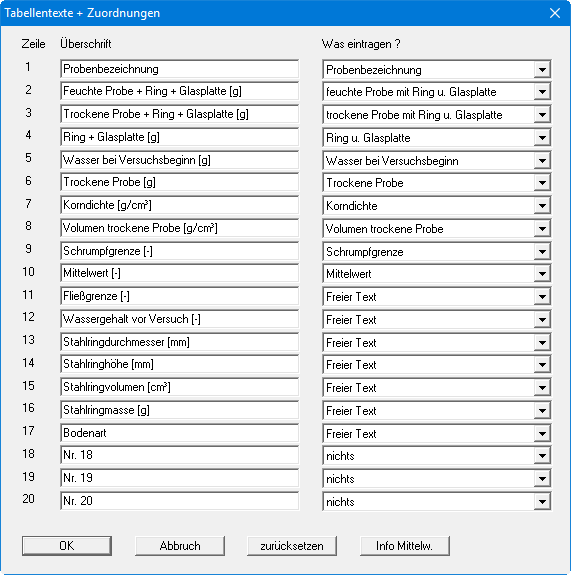
Task: Open the Freier Text dropdown for row 13
Action: [x=542, y=343]
